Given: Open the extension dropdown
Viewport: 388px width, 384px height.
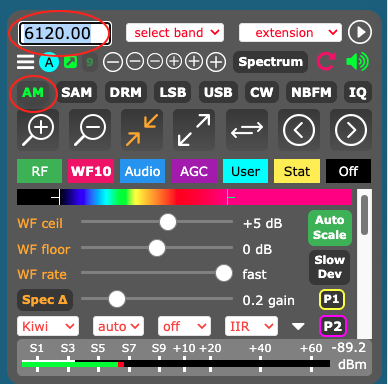Looking at the screenshot, I should [x=290, y=33].
